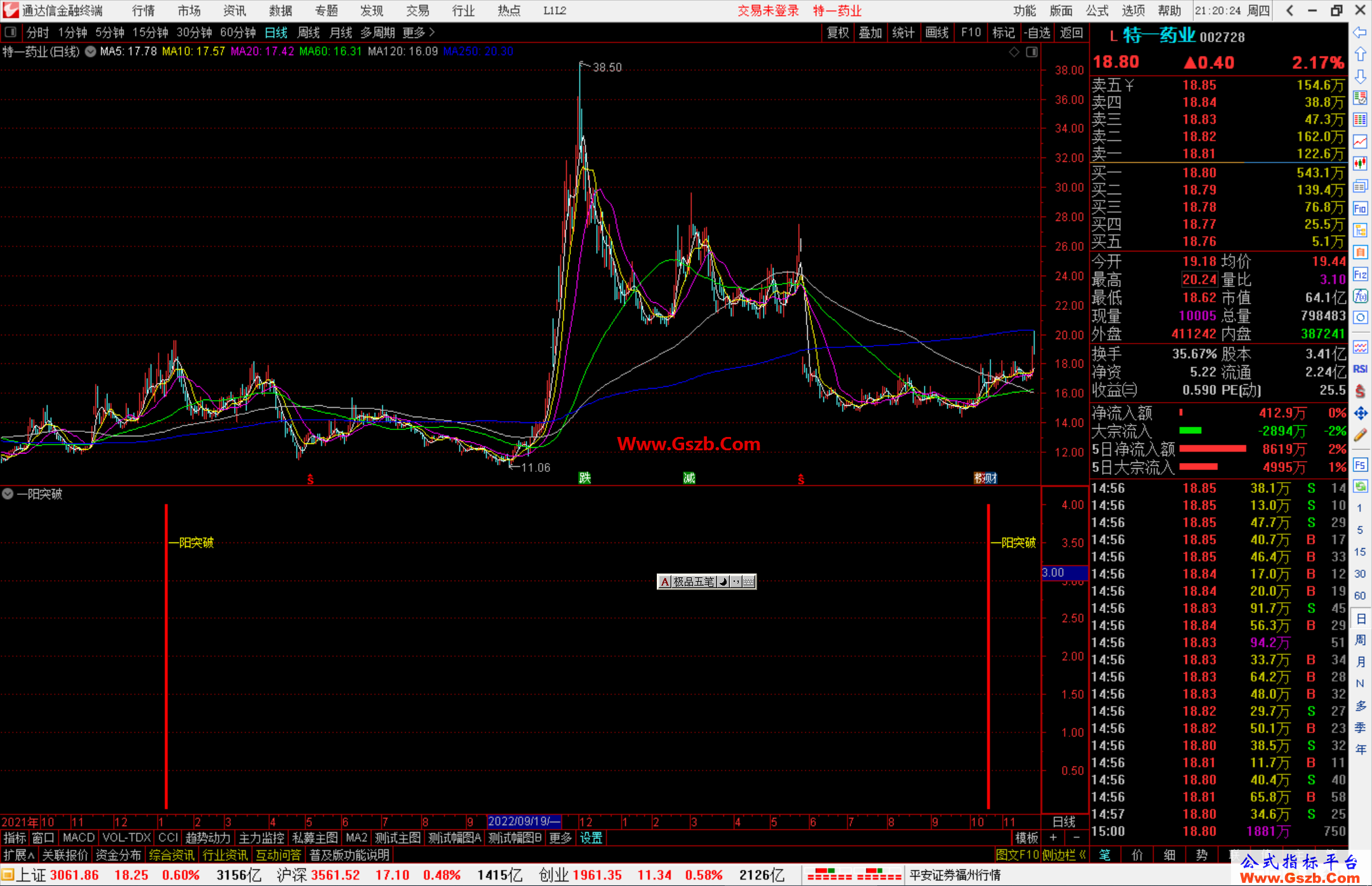Screen dimensions: 1372x886
Task: Open the F10 company info sidebar icon
Action: (x=1360, y=208)
